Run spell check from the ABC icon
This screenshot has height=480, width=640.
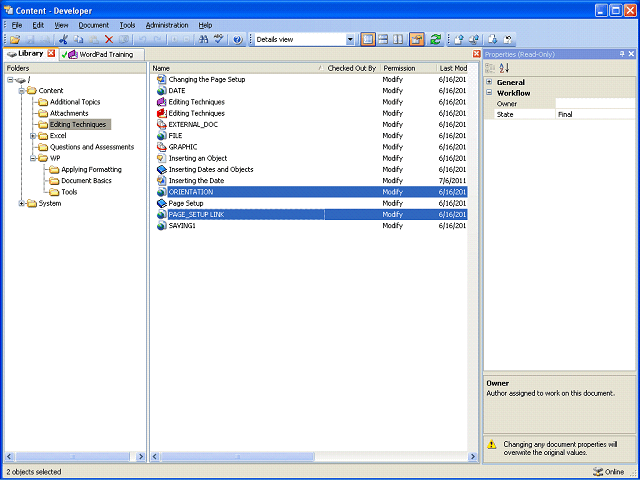click(x=219, y=40)
